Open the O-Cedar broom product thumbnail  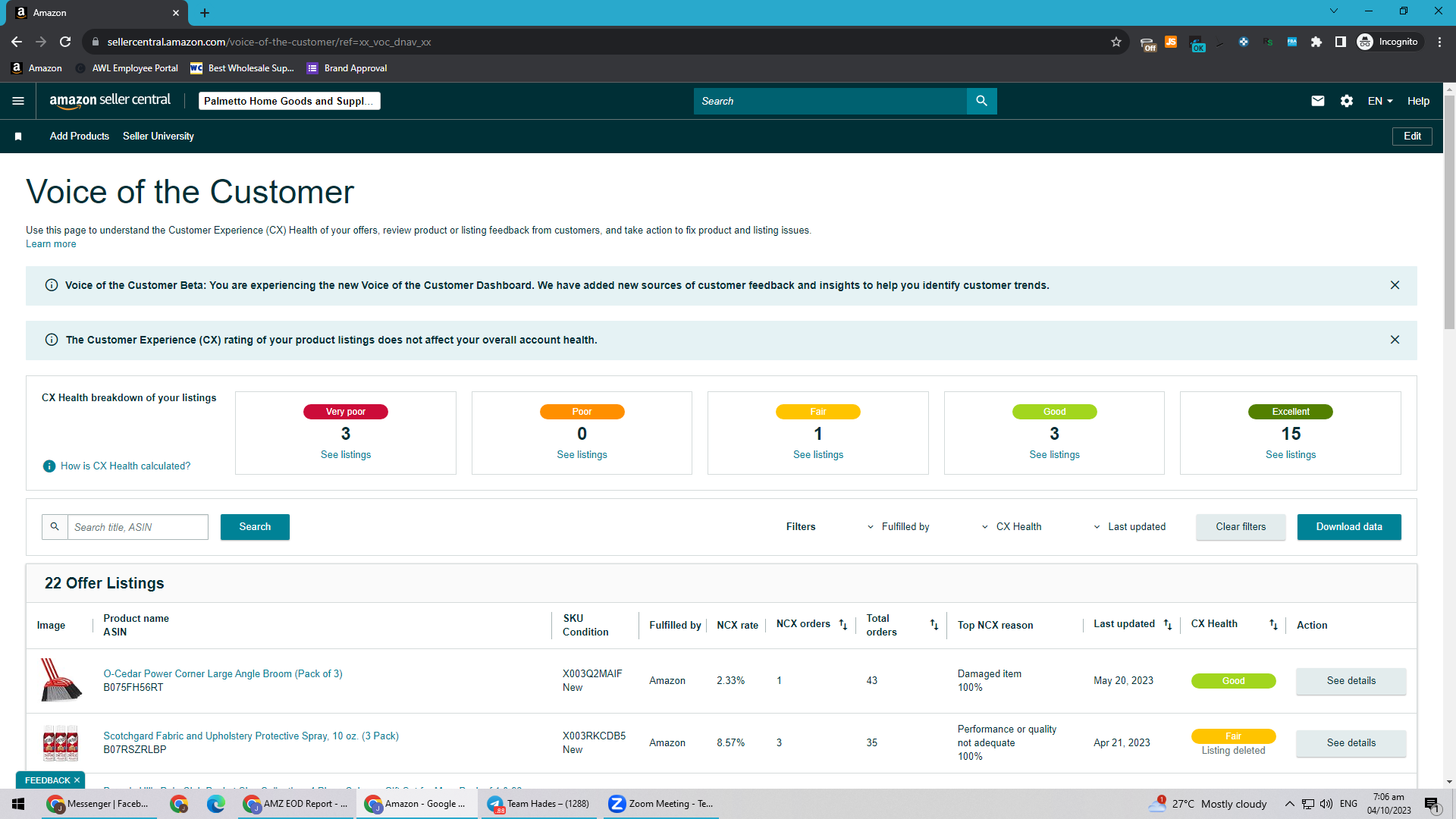tap(61, 680)
